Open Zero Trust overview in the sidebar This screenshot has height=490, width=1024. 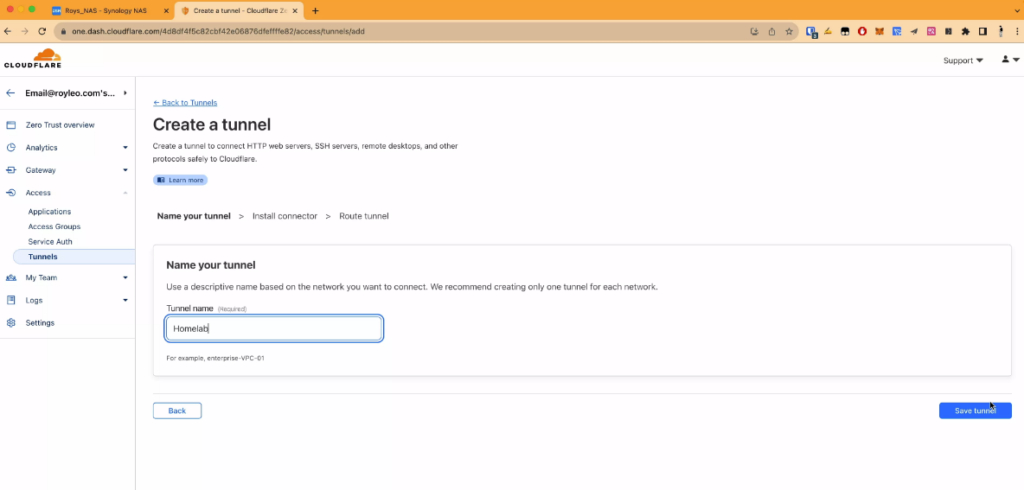(60, 125)
